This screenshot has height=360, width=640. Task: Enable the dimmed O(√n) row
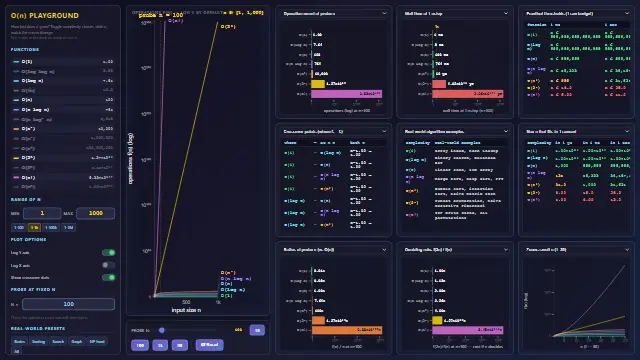coord(63,90)
